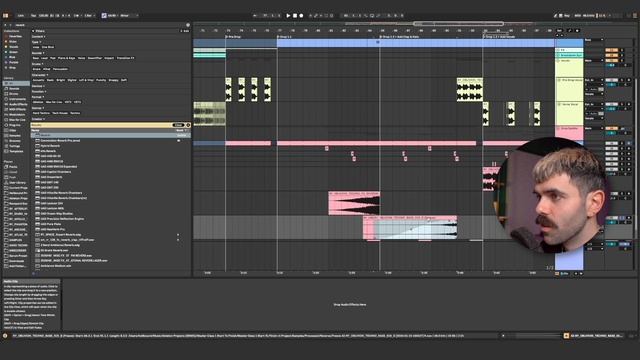Screen dimensions: 640x360
Task: Open Packs under Places
Action: pos(13,167)
